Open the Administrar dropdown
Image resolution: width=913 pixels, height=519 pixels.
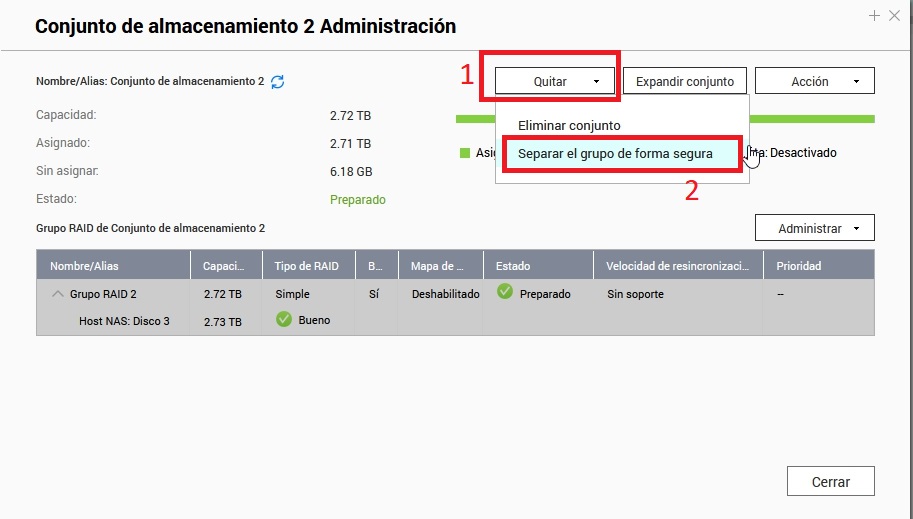(814, 228)
